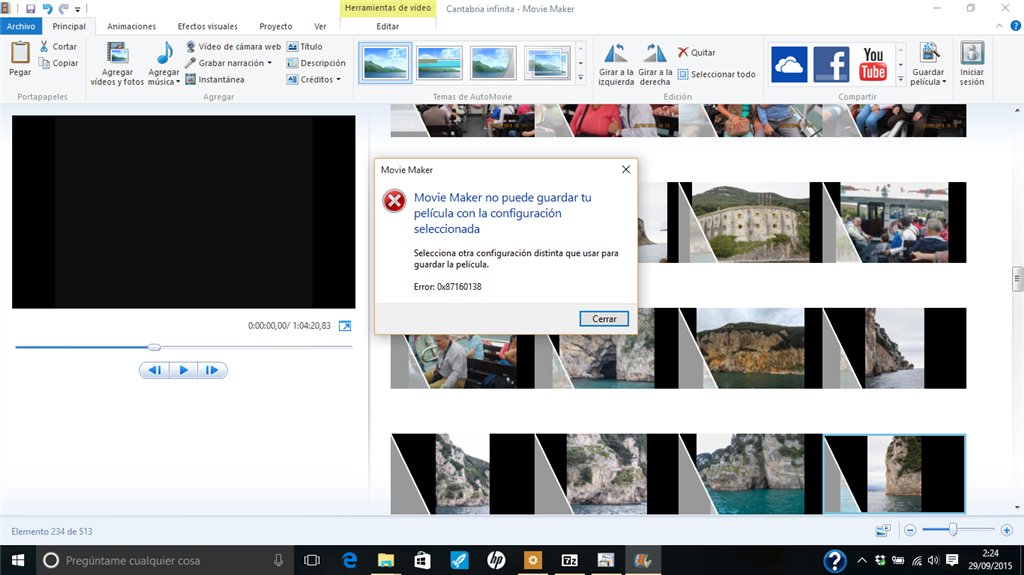Show hidden system tray icons
Image resolution: width=1024 pixels, height=575 pixels.
(861, 560)
